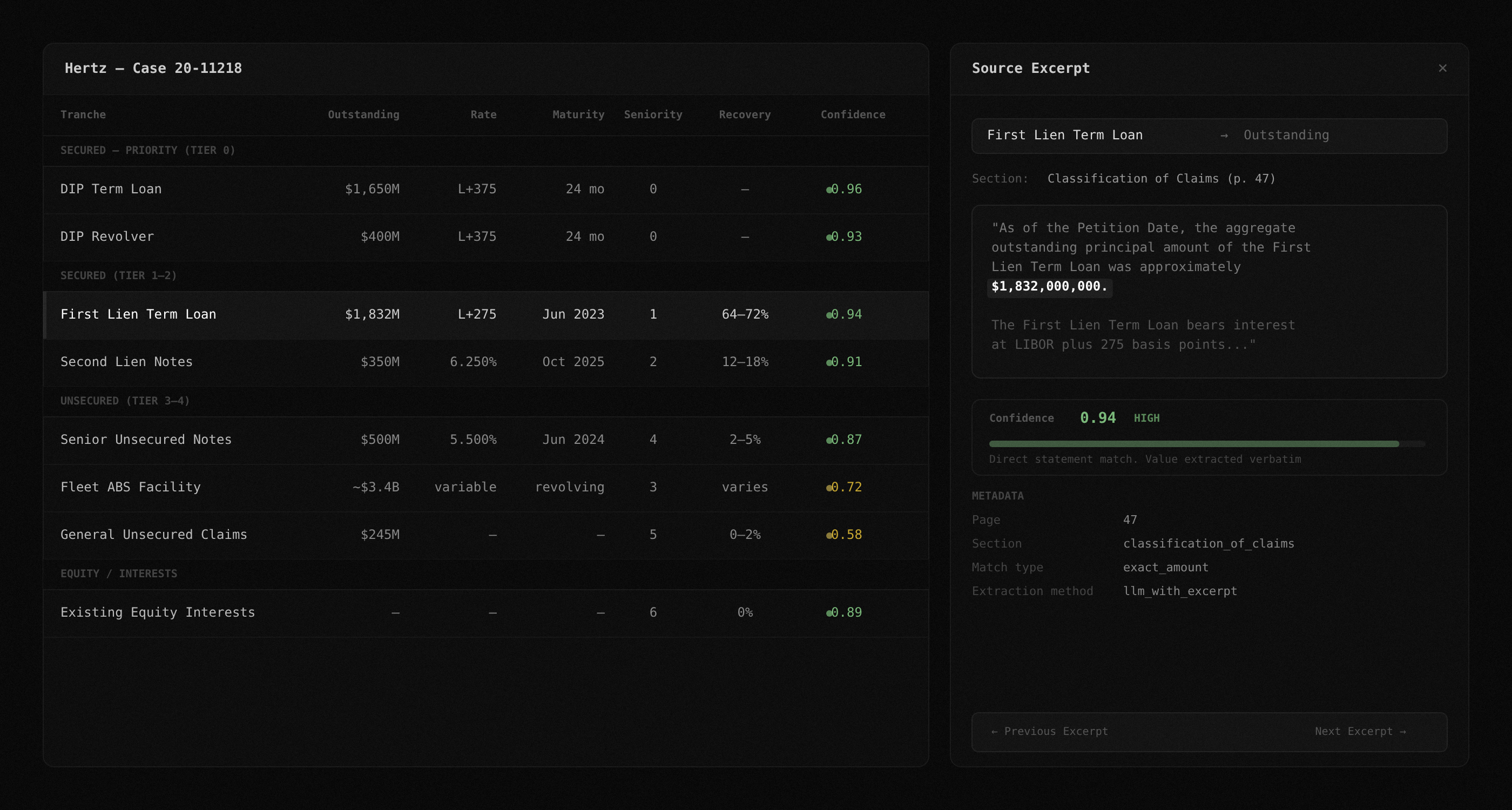Click the HIGH confidence label
The height and width of the screenshot is (810, 1512).
tap(1146, 418)
